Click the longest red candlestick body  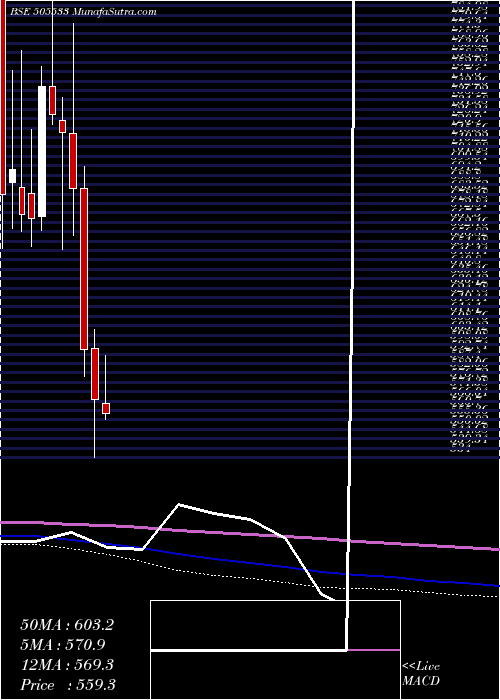tap(84, 269)
